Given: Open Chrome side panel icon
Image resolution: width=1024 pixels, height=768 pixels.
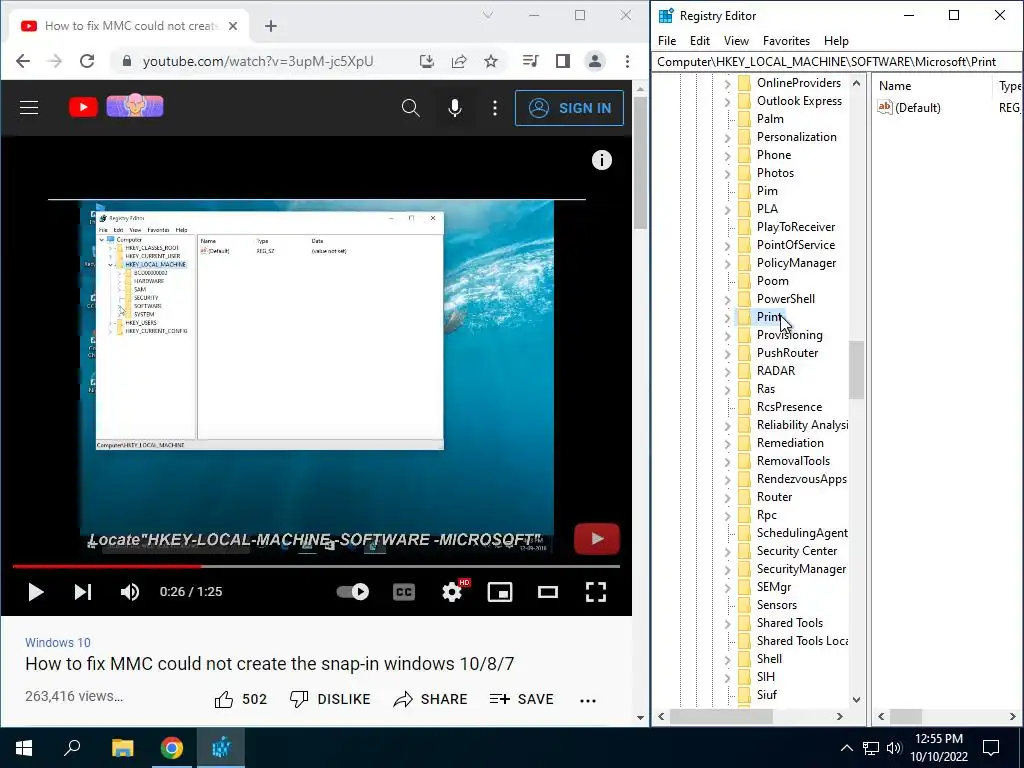Looking at the screenshot, I should point(562,61).
